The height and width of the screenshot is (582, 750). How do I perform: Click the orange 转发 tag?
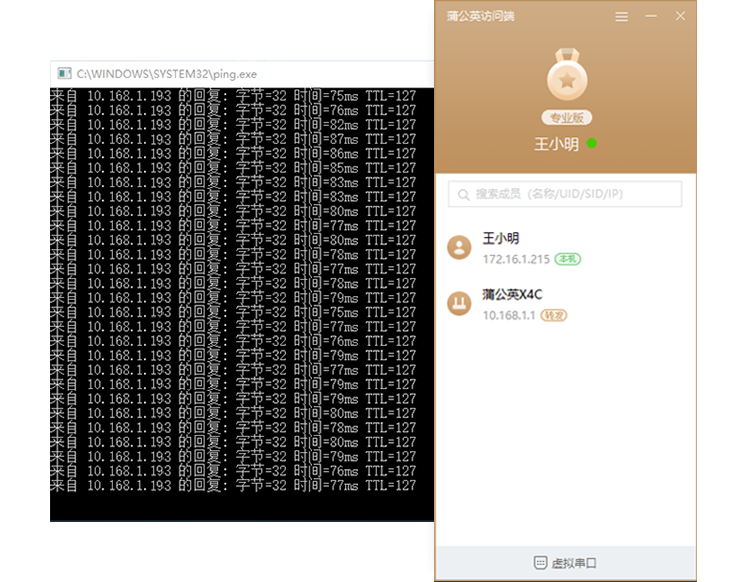[554, 315]
